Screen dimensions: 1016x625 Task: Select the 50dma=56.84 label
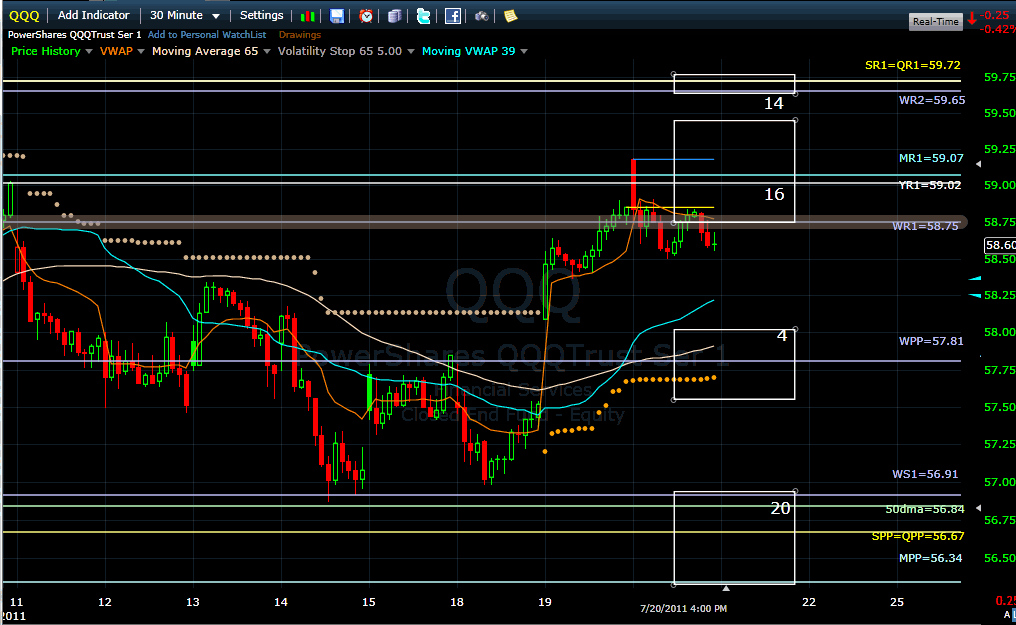925,510
